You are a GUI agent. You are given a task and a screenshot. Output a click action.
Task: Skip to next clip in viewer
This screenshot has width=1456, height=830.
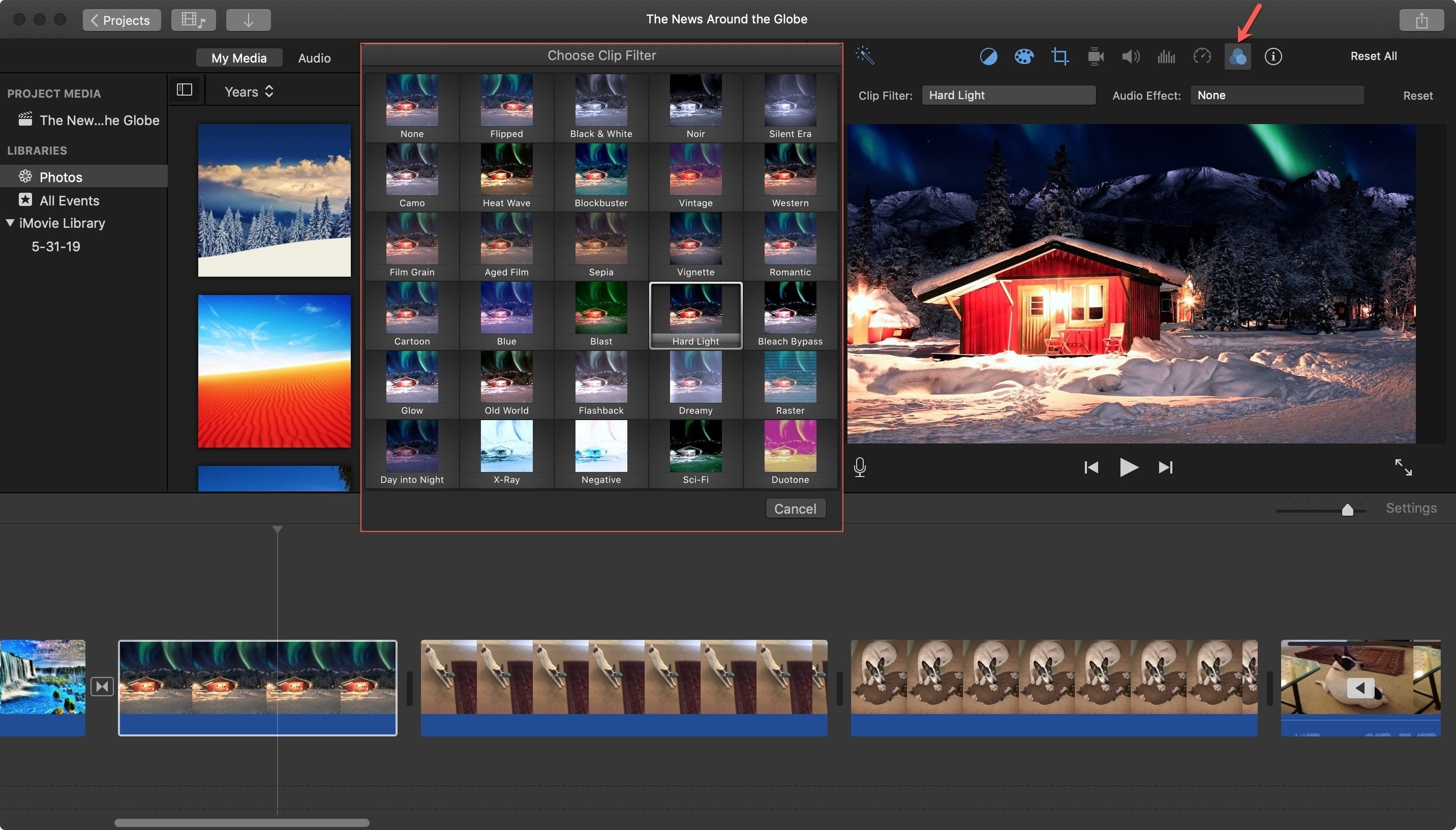pos(1166,467)
